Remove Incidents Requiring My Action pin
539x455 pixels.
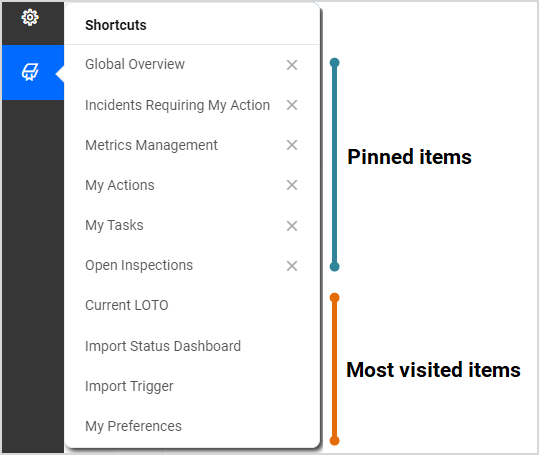(292, 105)
